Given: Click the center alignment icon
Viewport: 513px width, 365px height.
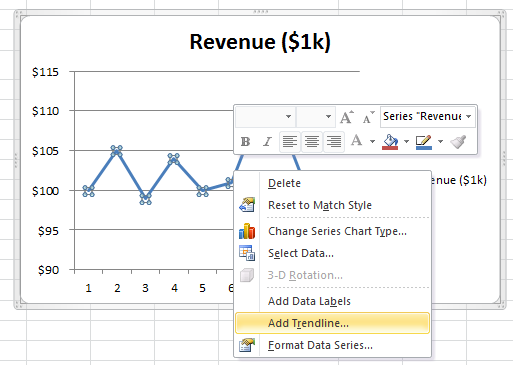Looking at the screenshot, I should pyautogui.click(x=312, y=142).
